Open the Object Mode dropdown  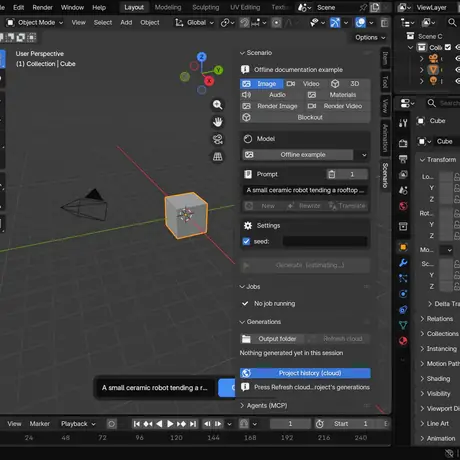pos(35,22)
